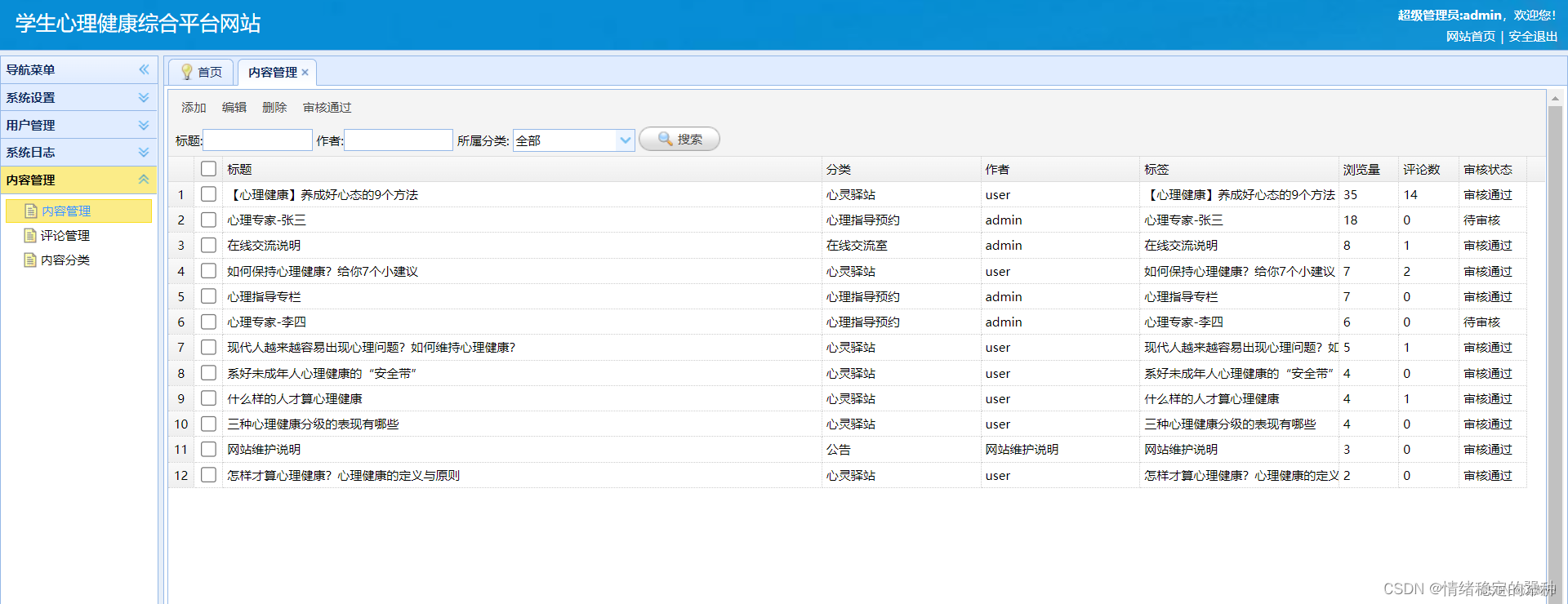Click the vertical scrollbar up arrow
The width and height of the screenshot is (1568, 604).
(1555, 98)
